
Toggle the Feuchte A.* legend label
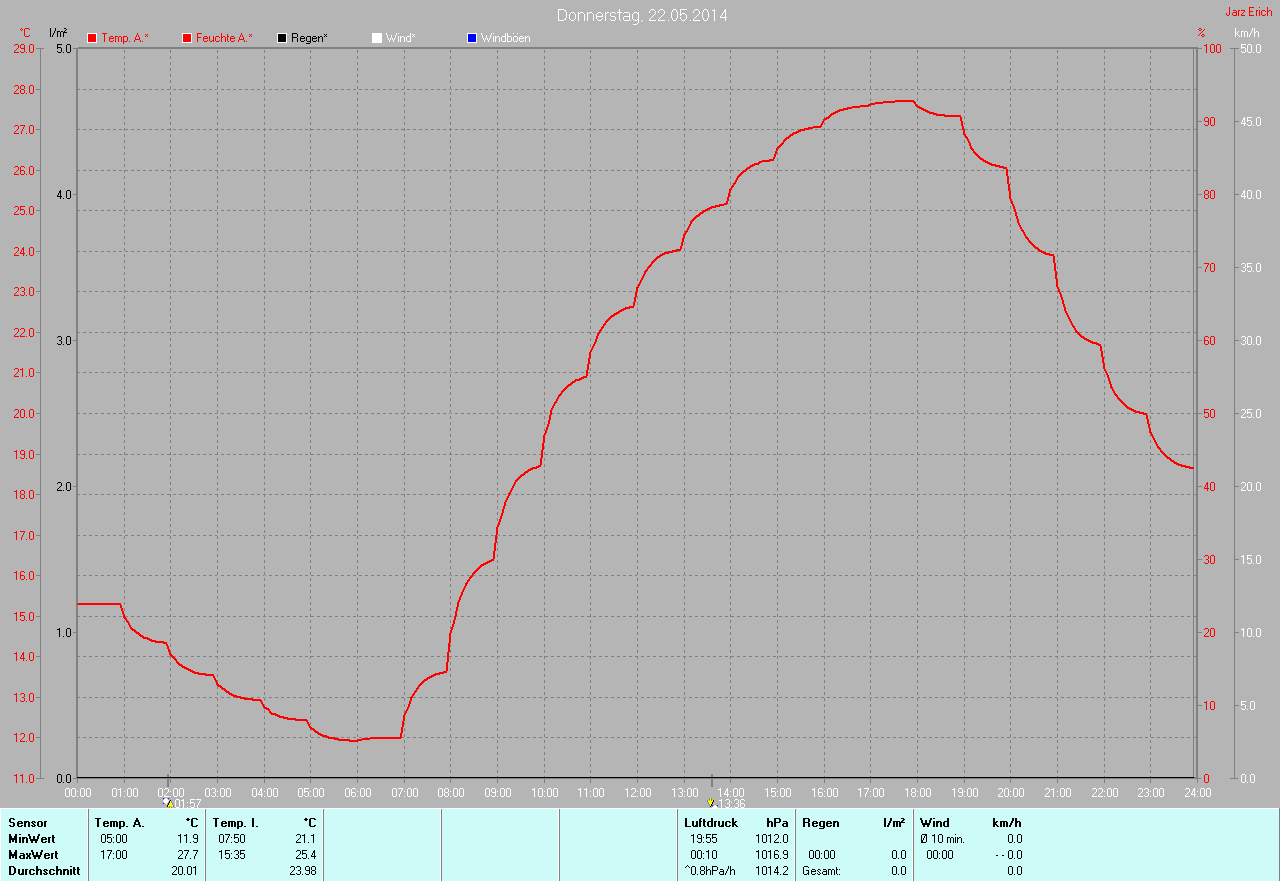(224, 38)
